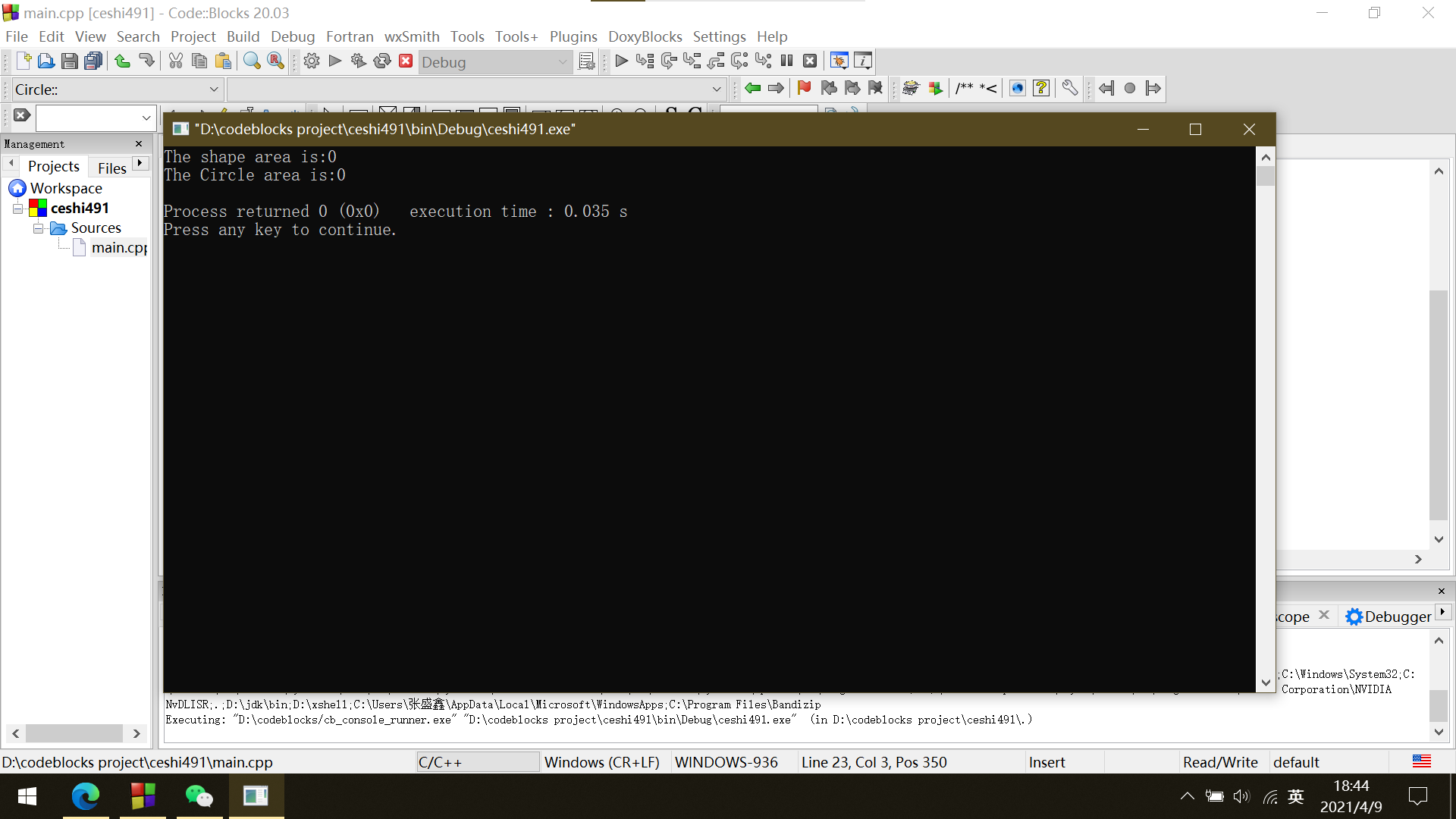Collapse the Sources folder node

click(x=38, y=228)
